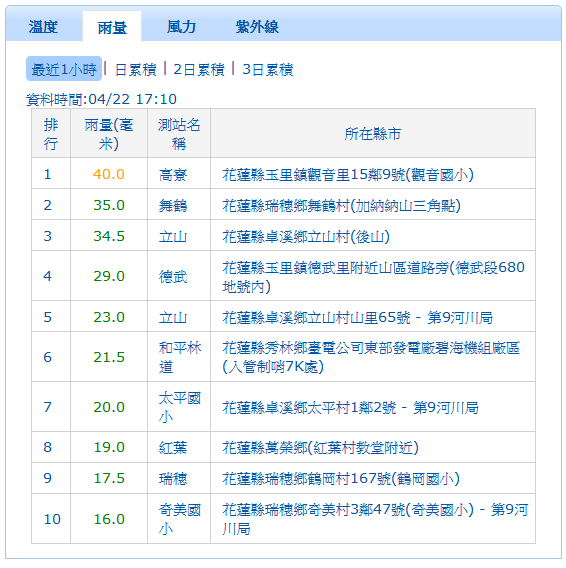Screen dimensions: 566x568
Task: Select station name 高寮
Action: (x=173, y=175)
